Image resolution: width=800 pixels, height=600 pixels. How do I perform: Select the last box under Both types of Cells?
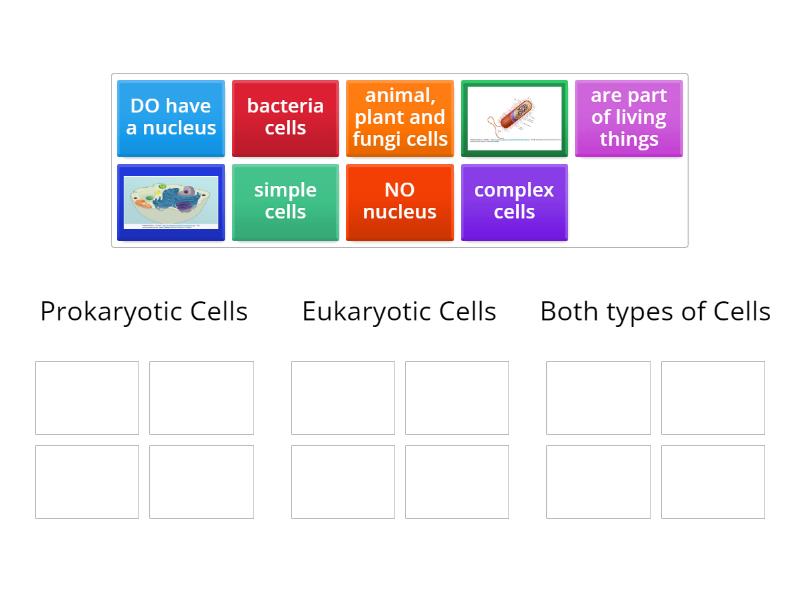click(713, 482)
